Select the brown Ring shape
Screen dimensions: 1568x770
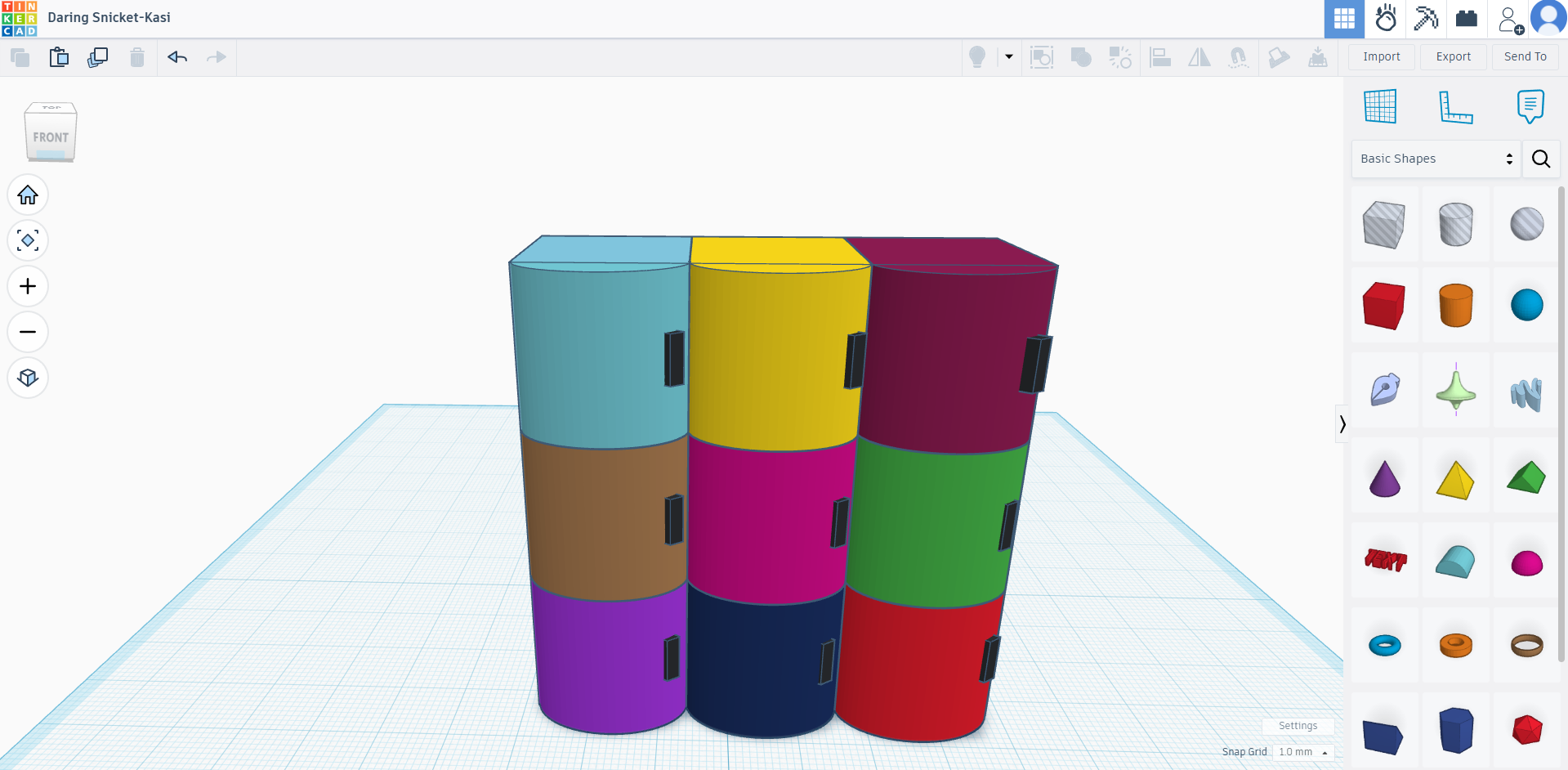click(x=1526, y=646)
